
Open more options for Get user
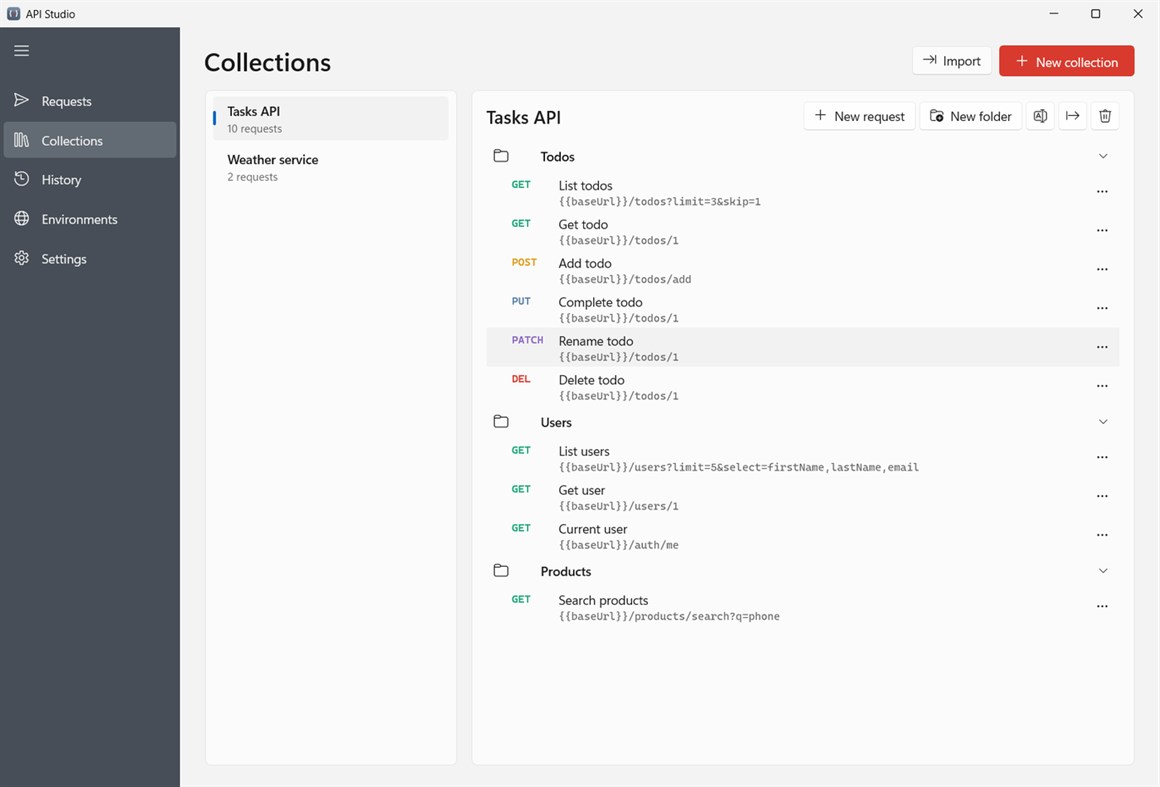[1102, 496]
